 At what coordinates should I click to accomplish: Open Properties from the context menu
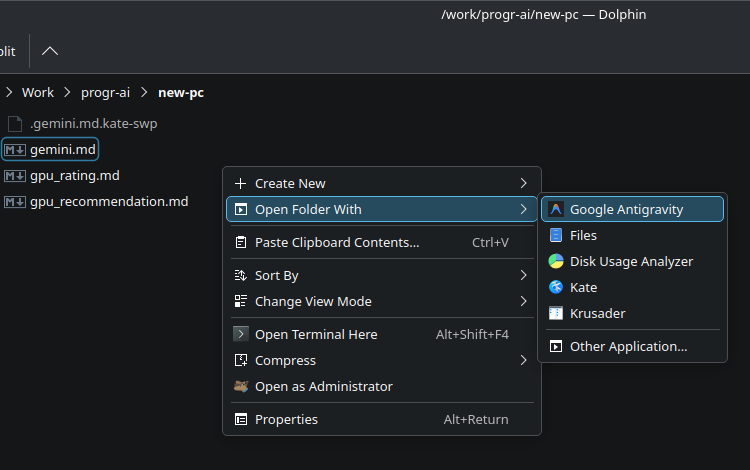coord(286,420)
